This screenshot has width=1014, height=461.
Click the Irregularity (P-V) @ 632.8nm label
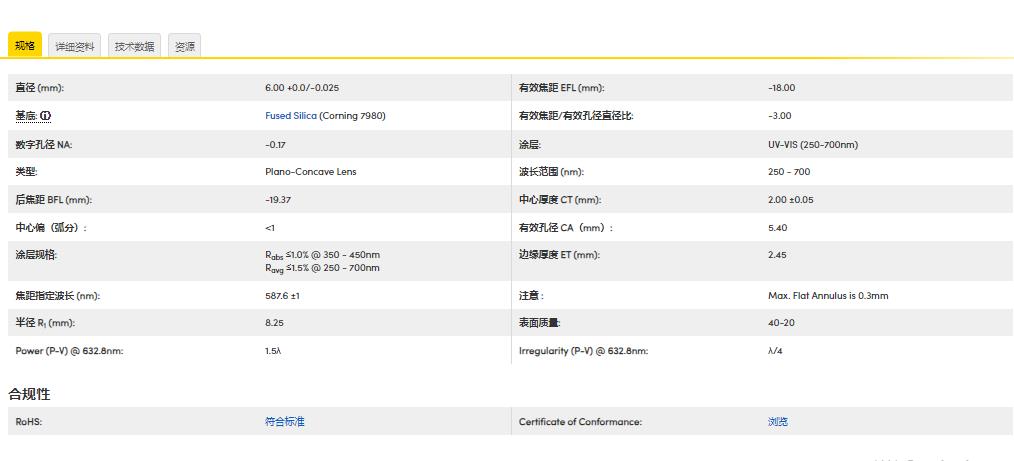click(x=583, y=350)
